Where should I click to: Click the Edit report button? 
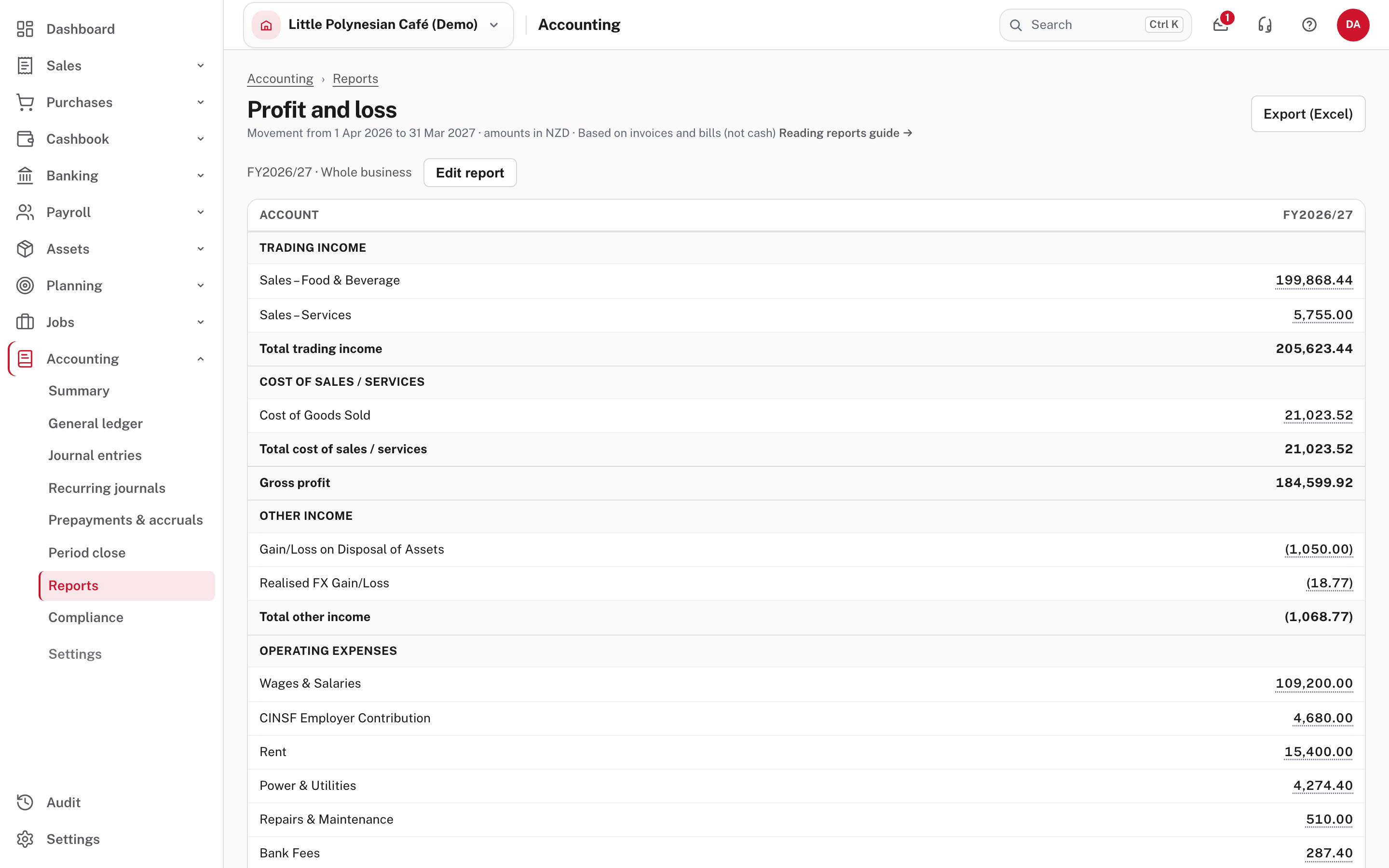click(x=469, y=173)
